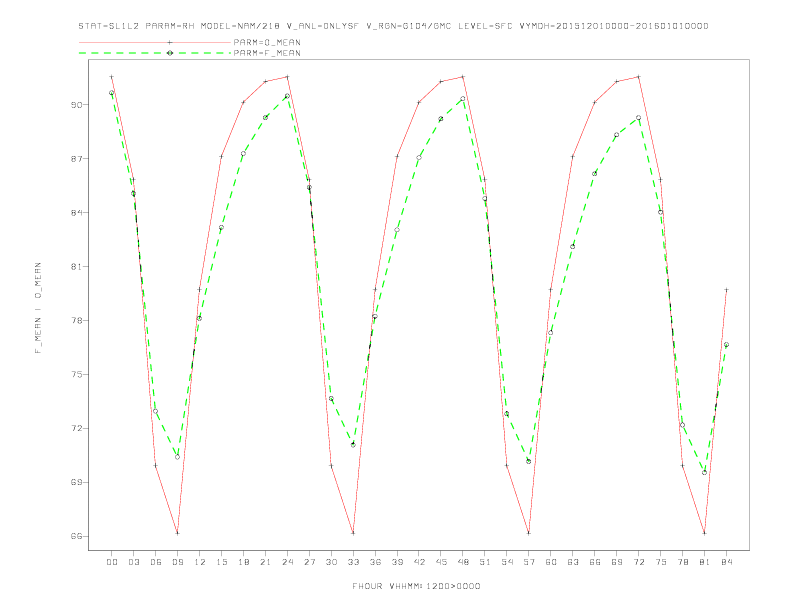Click the x-axis tick label 72
Viewport: 792px width, 612px height.
click(x=639, y=562)
